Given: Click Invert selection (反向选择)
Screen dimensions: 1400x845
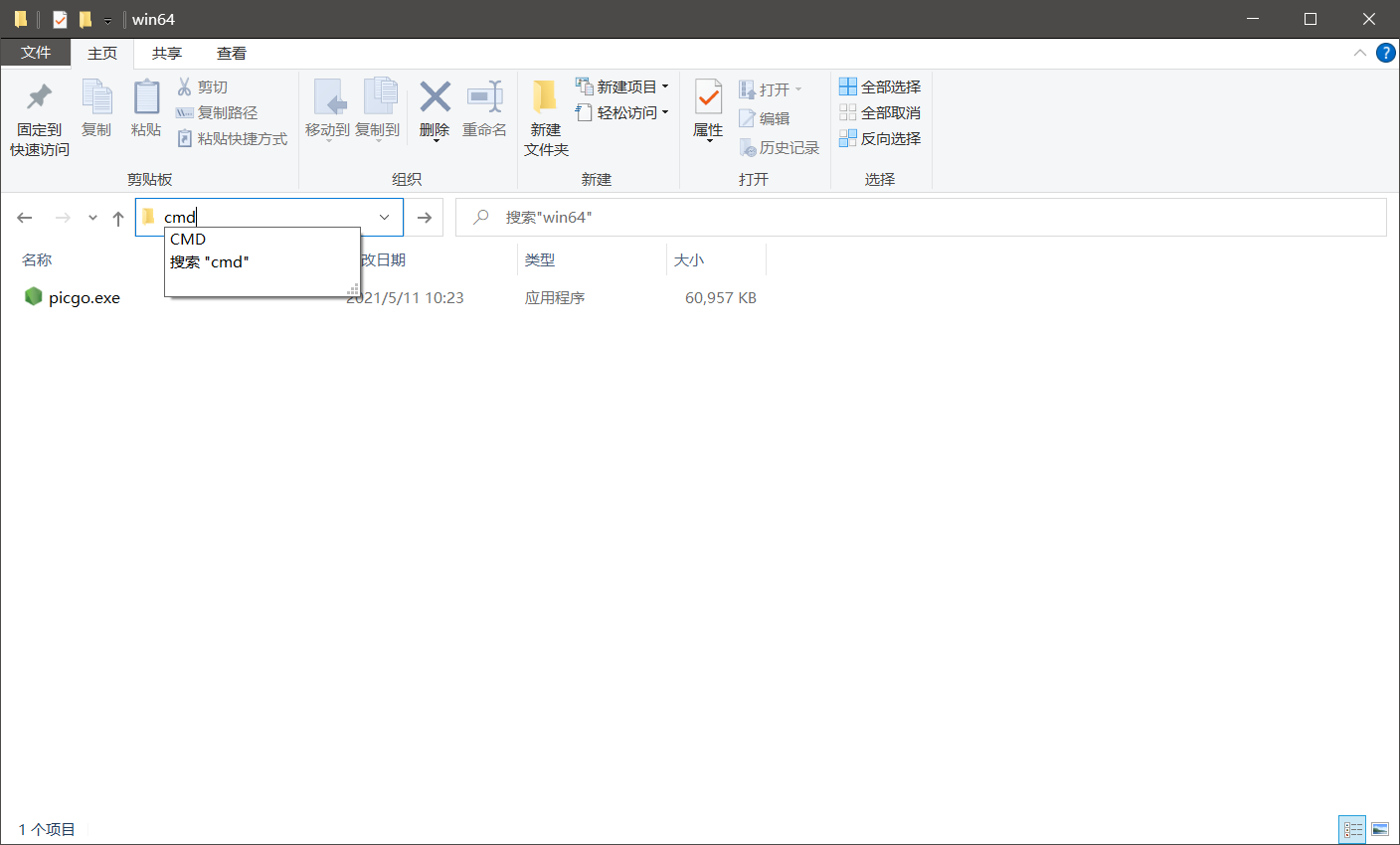Looking at the screenshot, I should point(880,139).
